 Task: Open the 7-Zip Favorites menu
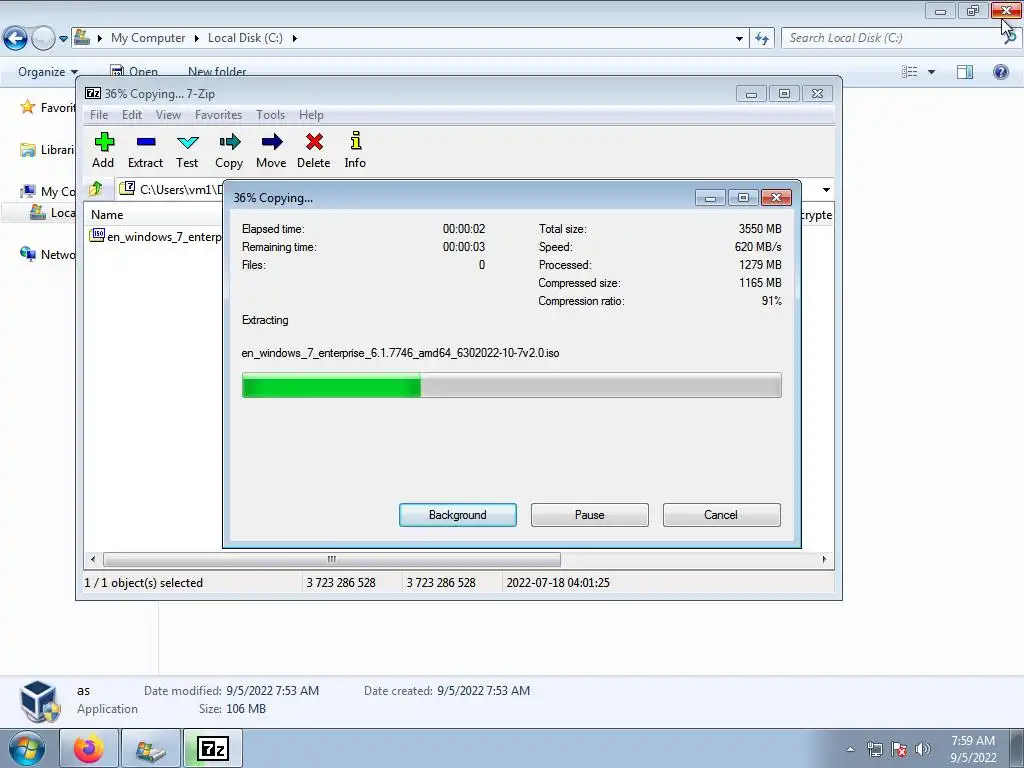click(219, 115)
